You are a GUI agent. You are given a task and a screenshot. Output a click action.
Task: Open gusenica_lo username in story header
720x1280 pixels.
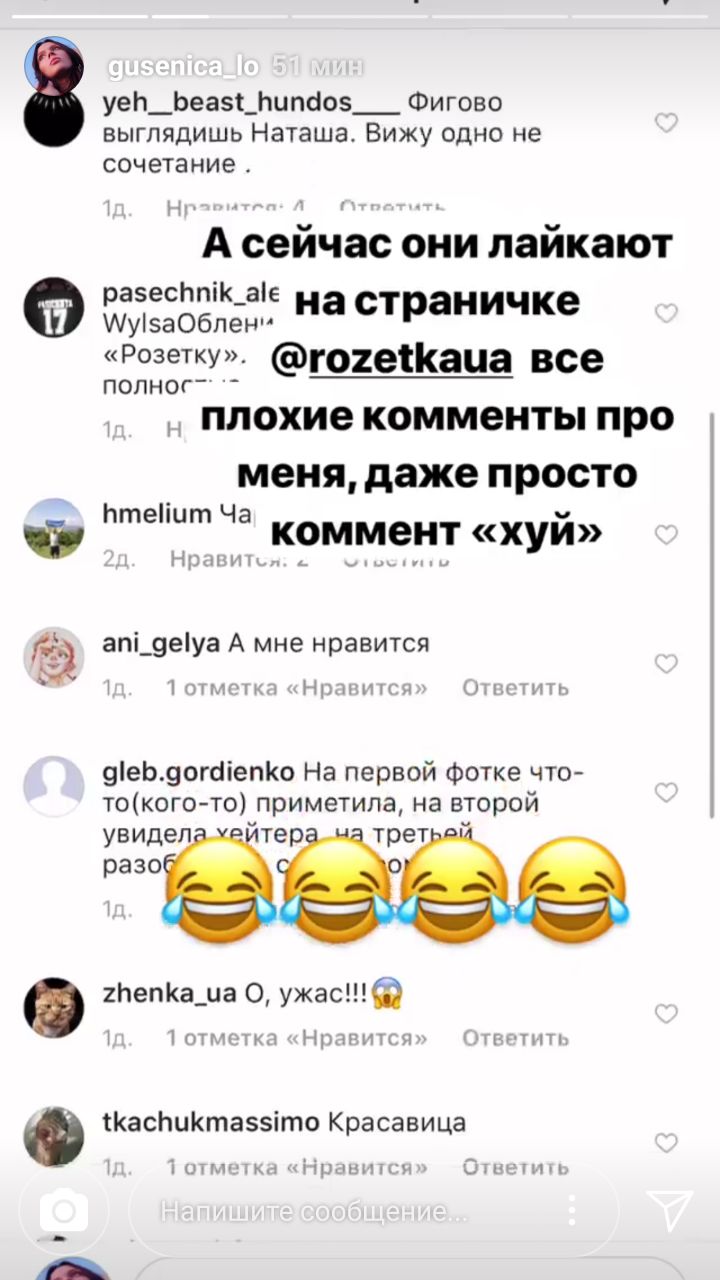click(182, 67)
